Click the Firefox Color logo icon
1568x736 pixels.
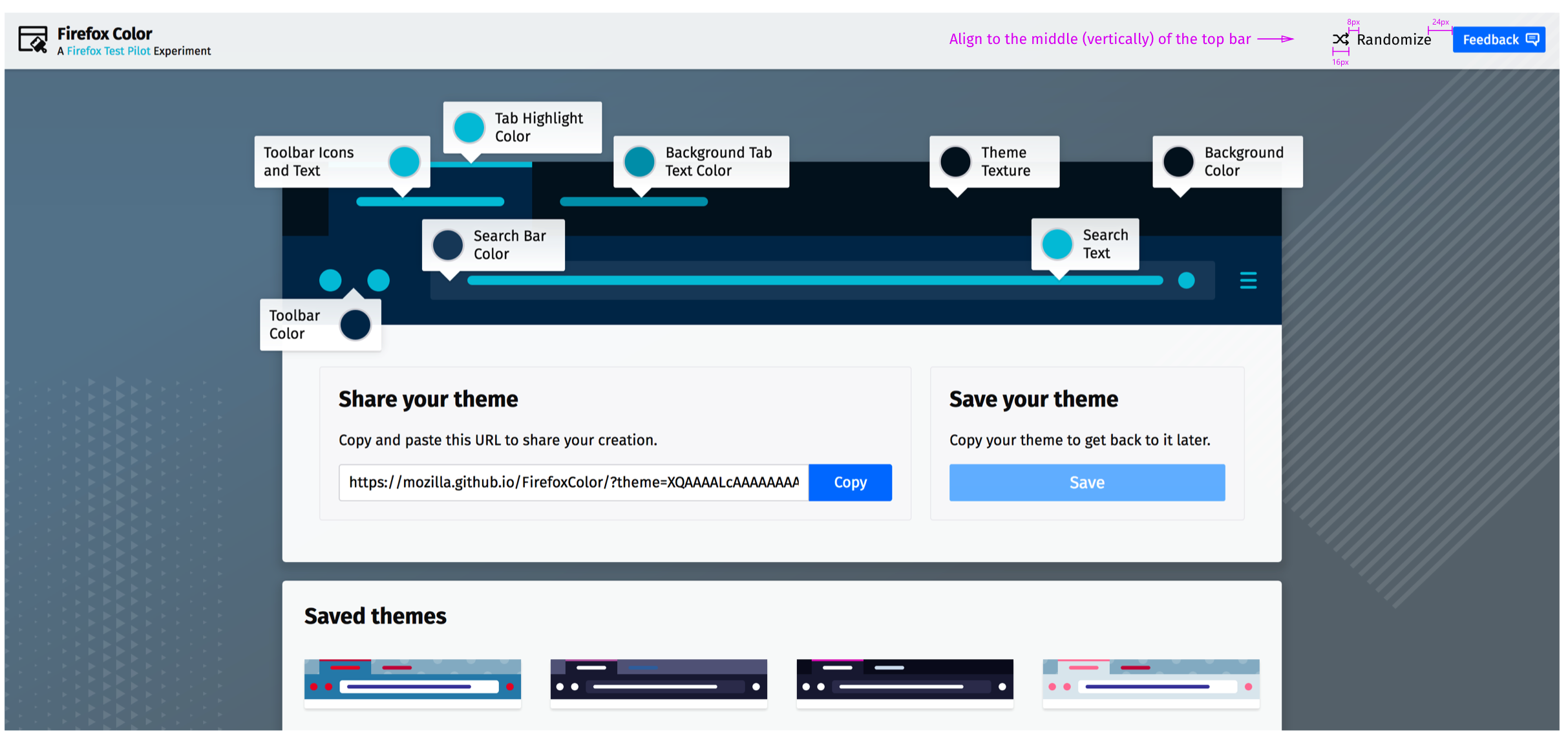pos(33,39)
